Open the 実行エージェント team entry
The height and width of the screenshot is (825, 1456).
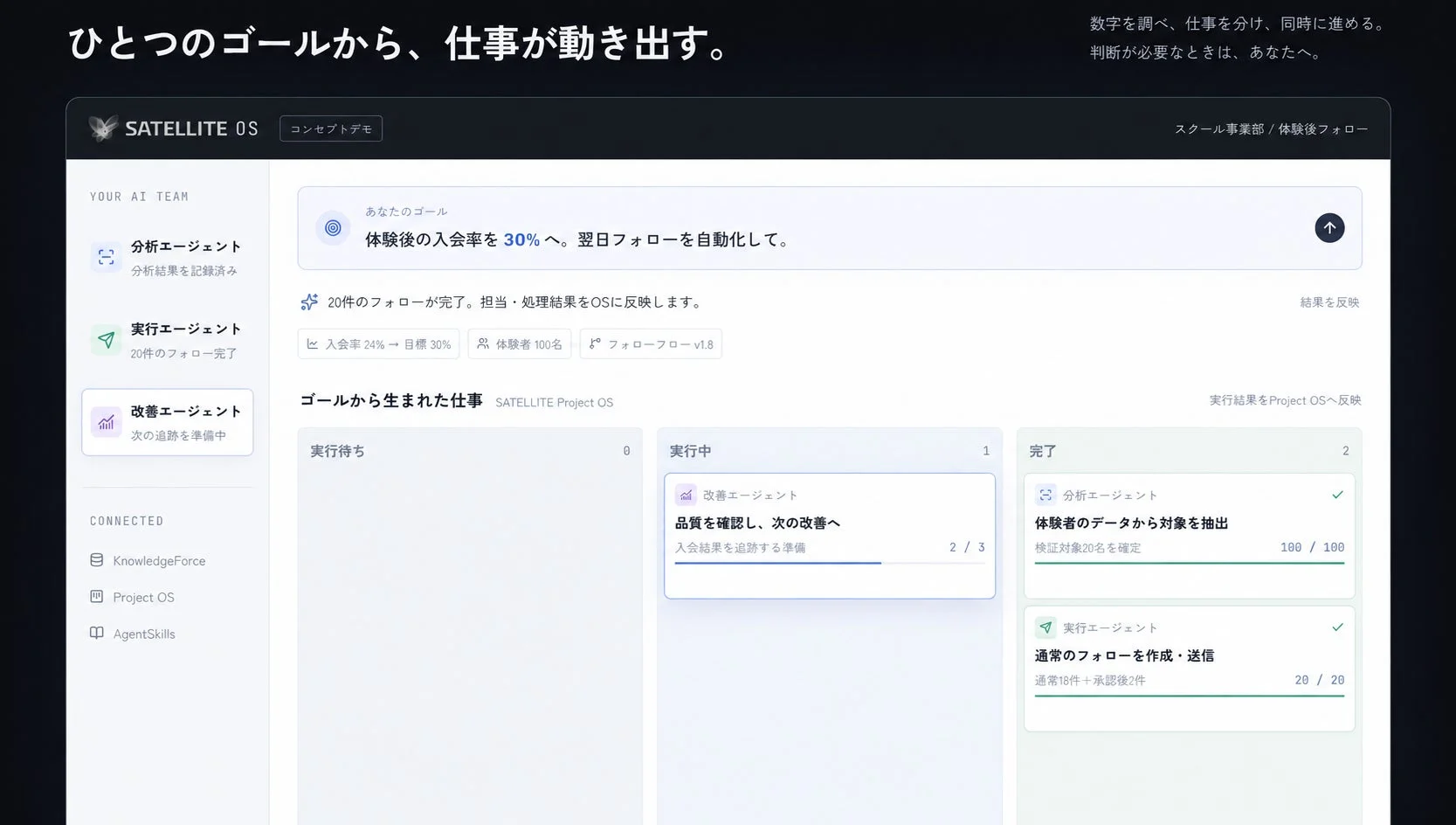[x=168, y=340]
